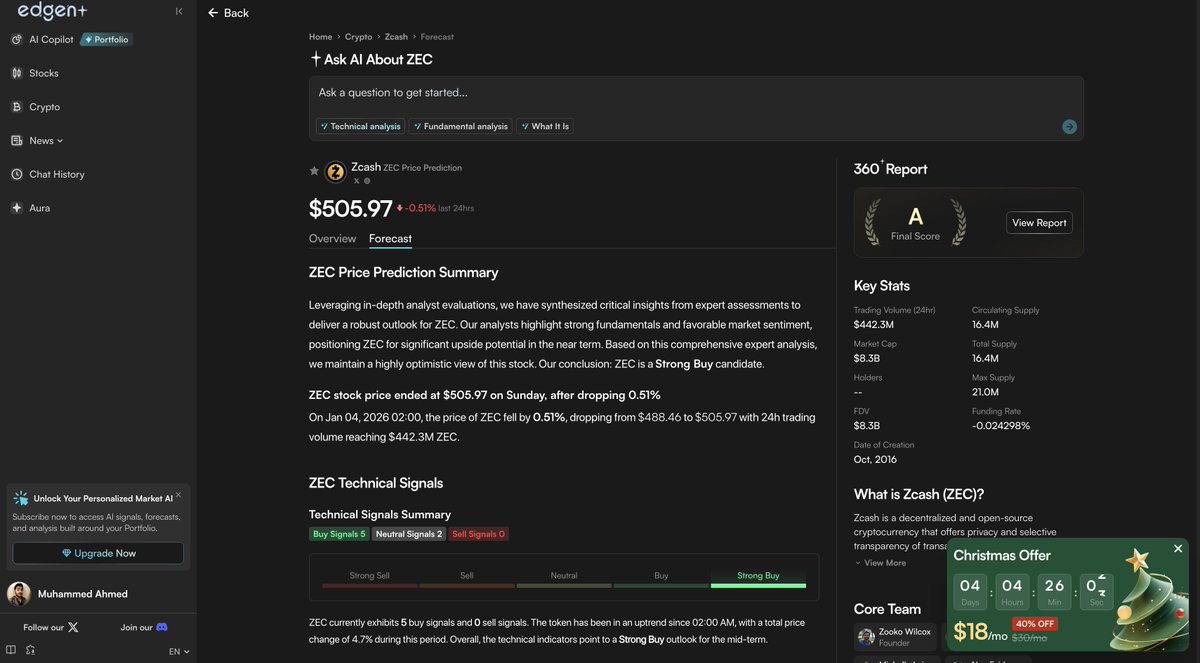The image size is (1200, 663).
Task: Click the View Report button
Action: [x=1039, y=222]
